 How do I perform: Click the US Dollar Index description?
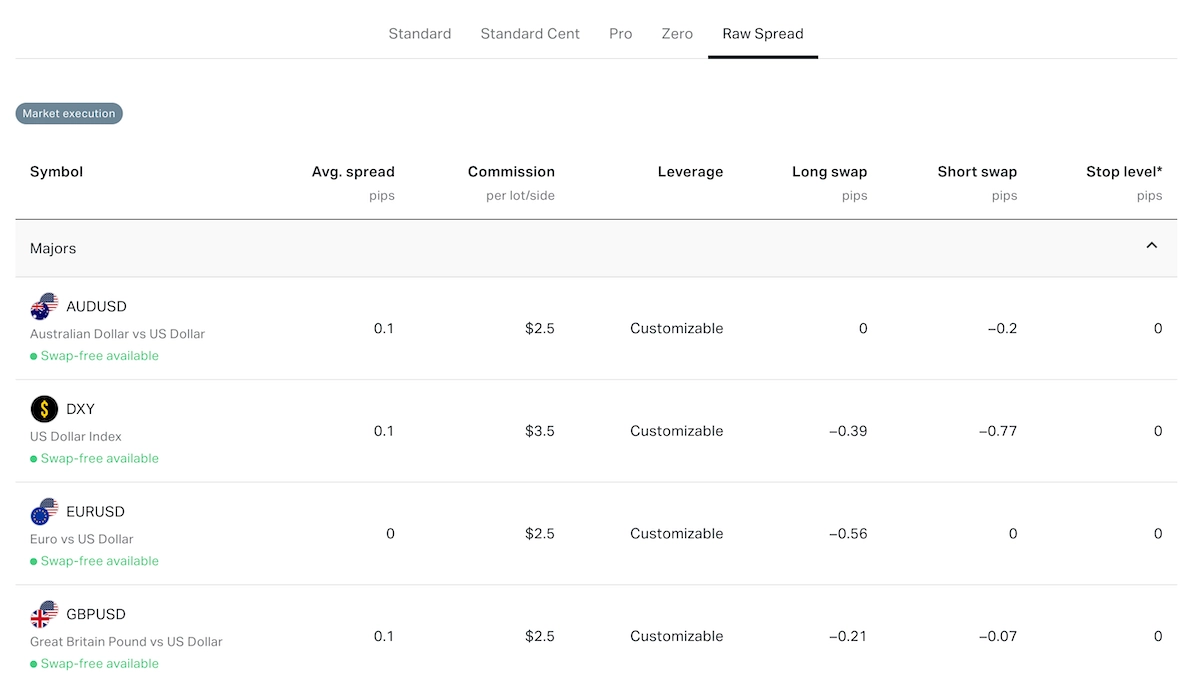tap(76, 437)
